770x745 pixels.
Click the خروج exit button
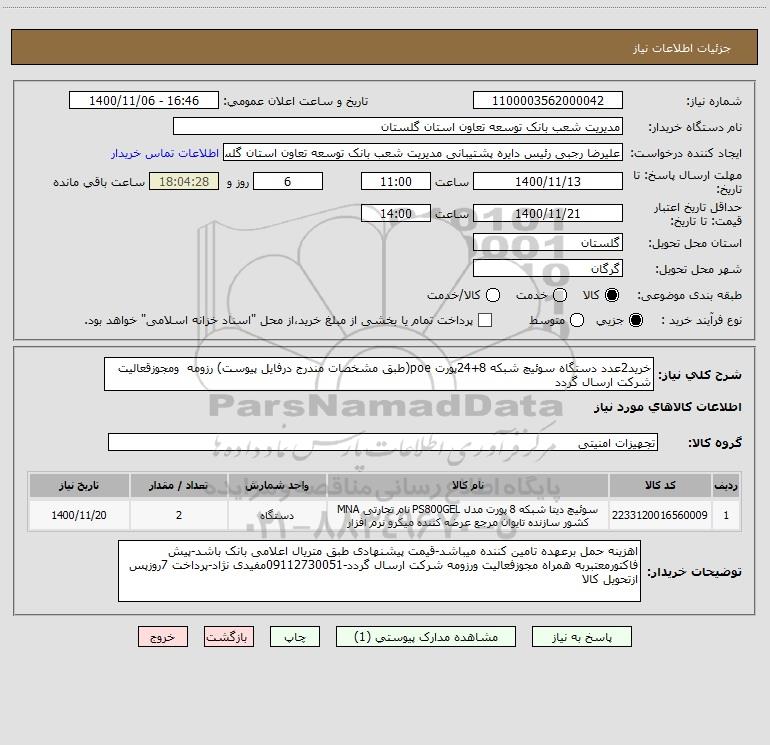pyautogui.click(x=163, y=637)
